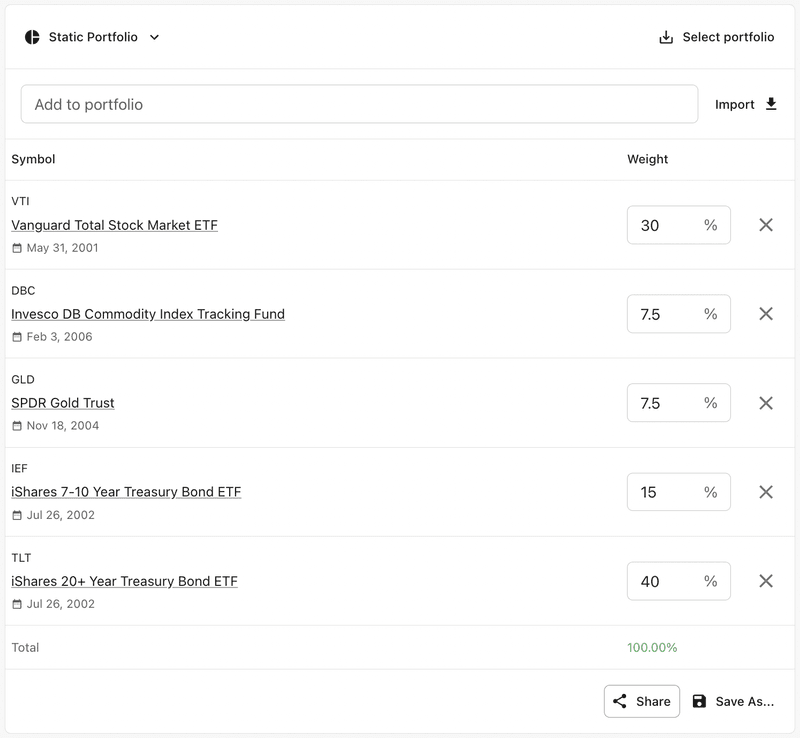Open the Select portfolio button
The image size is (800, 738).
tap(716, 37)
